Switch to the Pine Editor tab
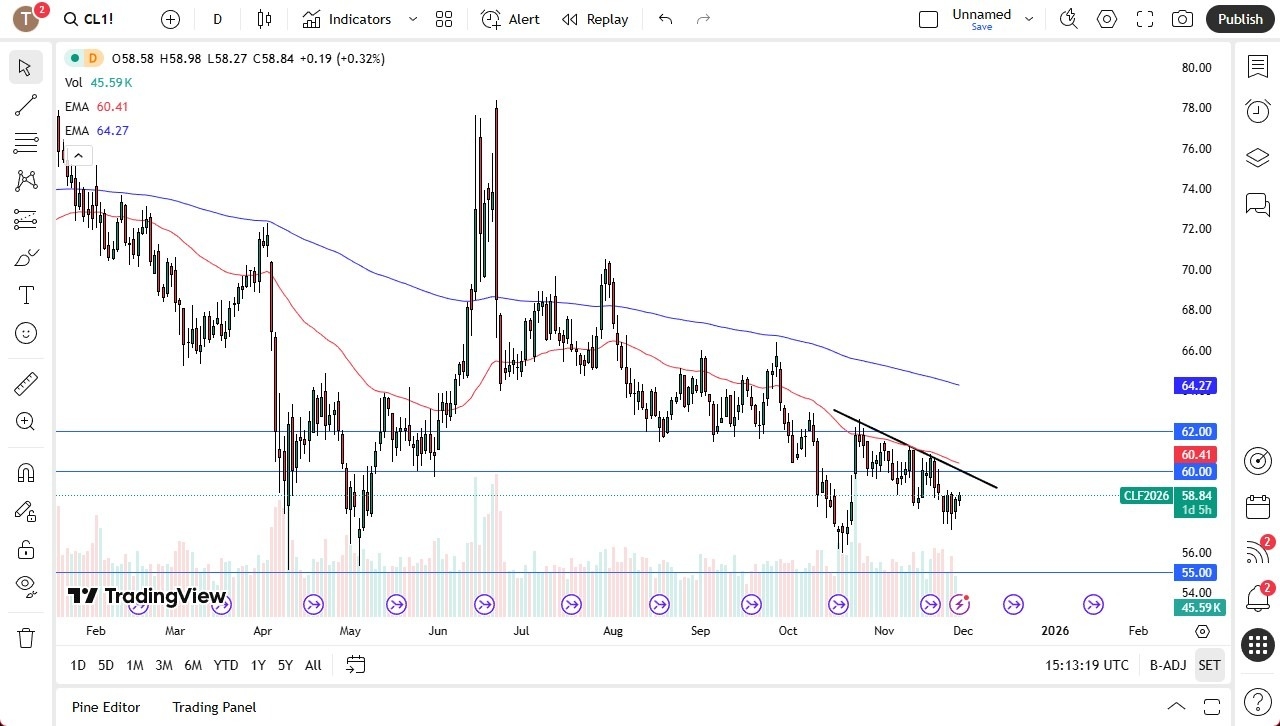1280x726 pixels. pos(105,707)
